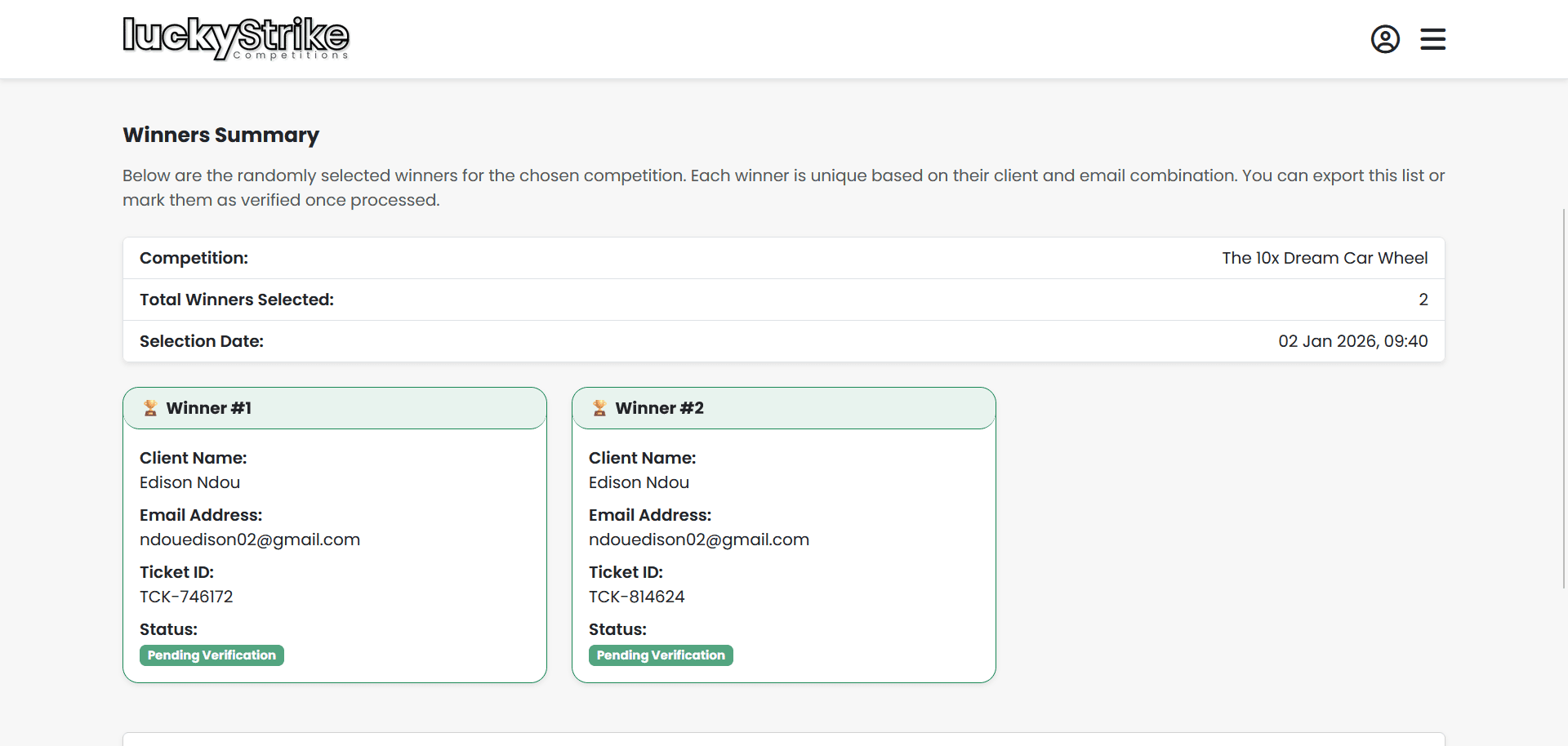Image resolution: width=1568 pixels, height=746 pixels.
Task: Click the trophy icon beside Winner #1
Action: pyautogui.click(x=150, y=408)
